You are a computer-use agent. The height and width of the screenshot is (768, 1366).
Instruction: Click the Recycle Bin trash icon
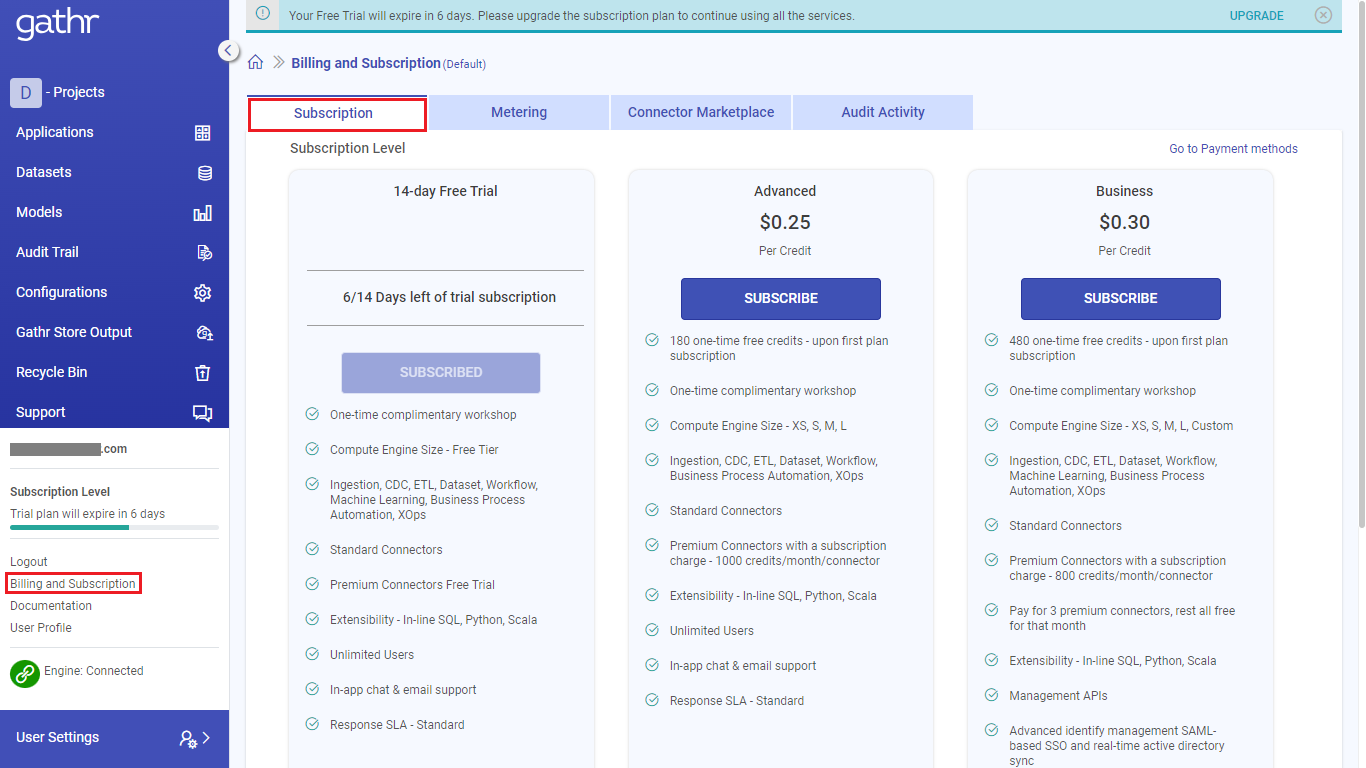(x=202, y=373)
